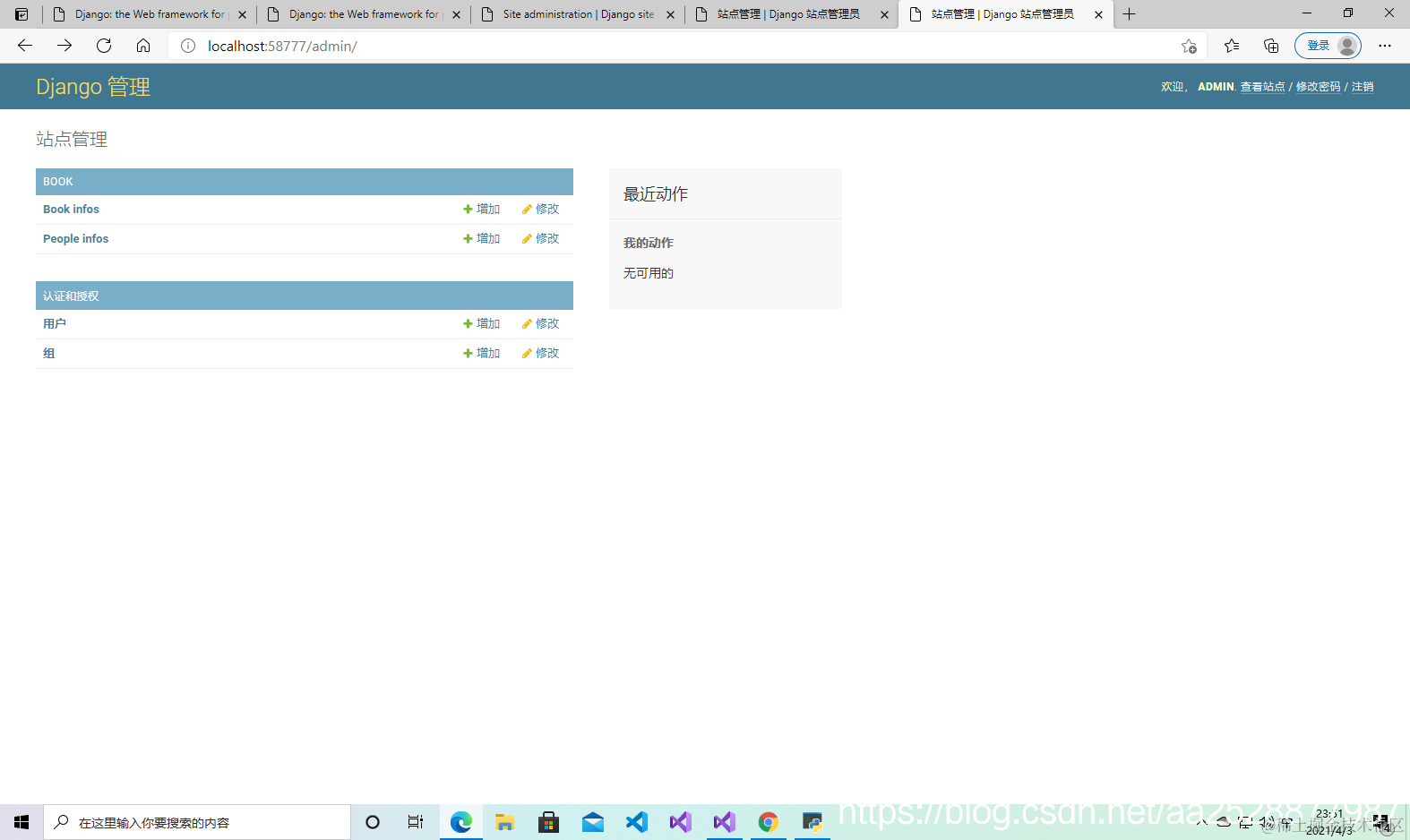Screen dimensions: 1410x840
Task: Open the browser home page icon
Action: point(143,46)
